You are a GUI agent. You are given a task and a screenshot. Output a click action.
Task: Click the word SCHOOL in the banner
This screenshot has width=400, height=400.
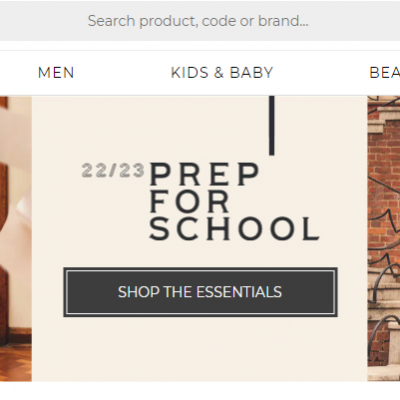(x=234, y=229)
